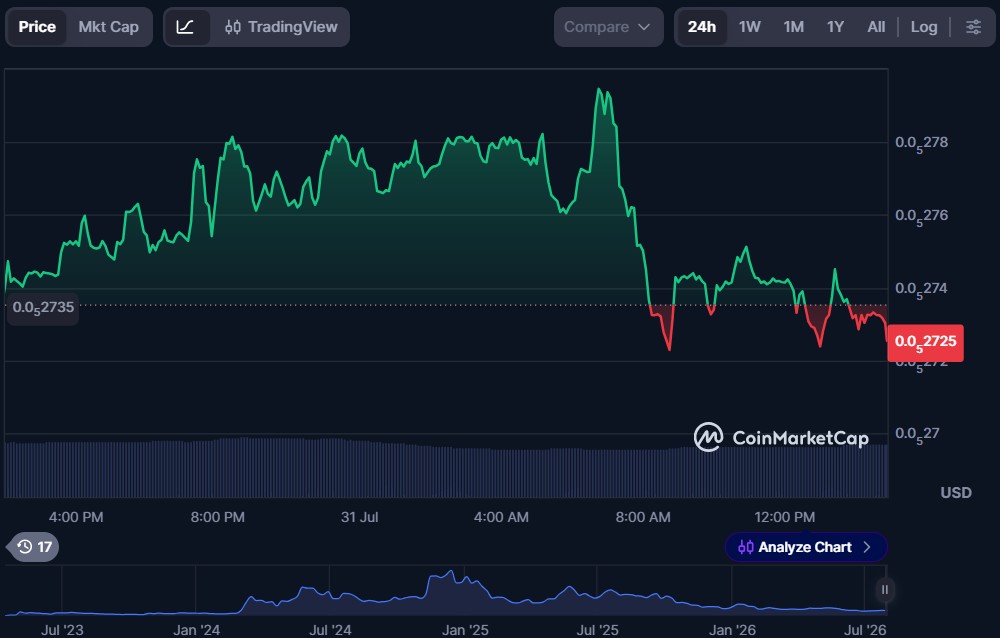This screenshot has height=638, width=1000.
Task: Click the Jan '26 overview timeline label
Action: pos(732,630)
